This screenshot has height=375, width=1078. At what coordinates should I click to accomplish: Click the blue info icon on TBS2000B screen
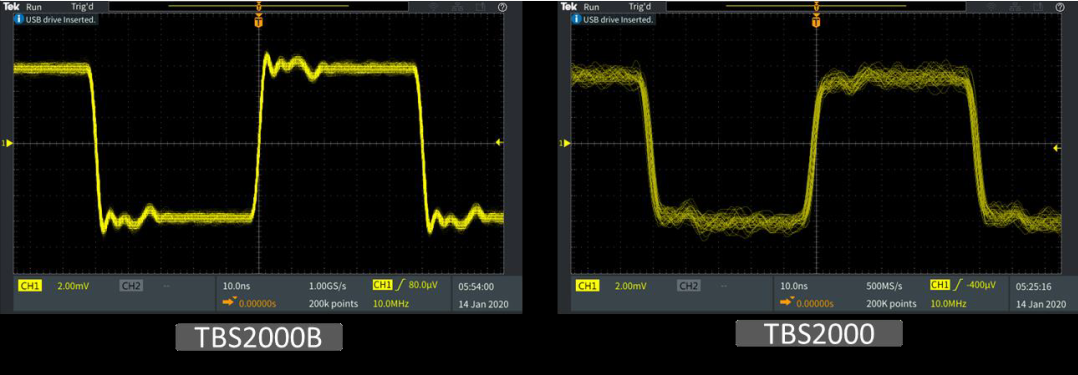19,19
